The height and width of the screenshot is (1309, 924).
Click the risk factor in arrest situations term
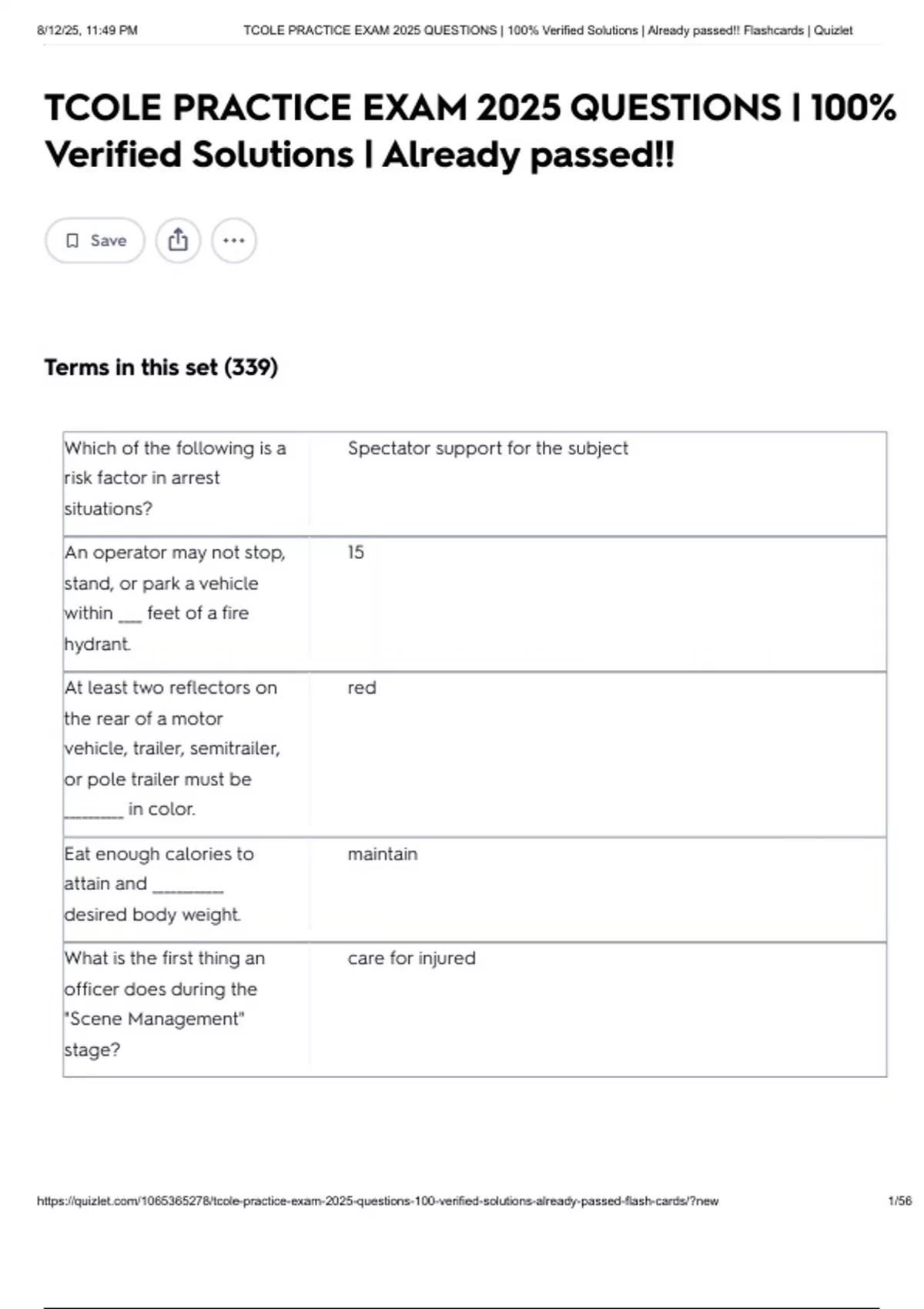[175, 478]
